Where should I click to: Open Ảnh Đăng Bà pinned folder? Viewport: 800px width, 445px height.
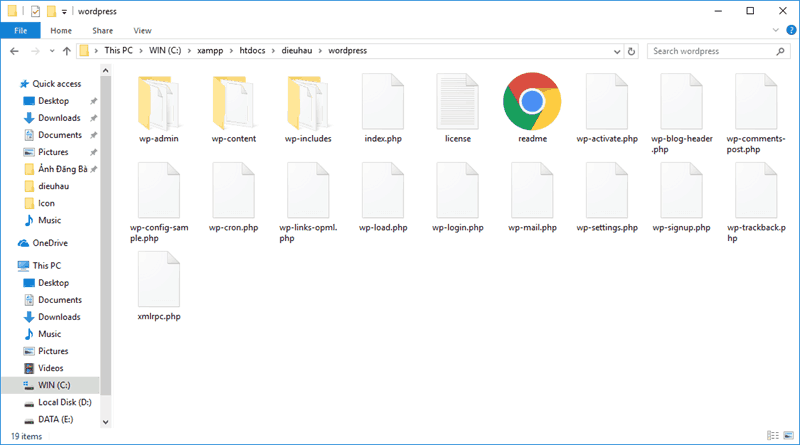[62, 169]
